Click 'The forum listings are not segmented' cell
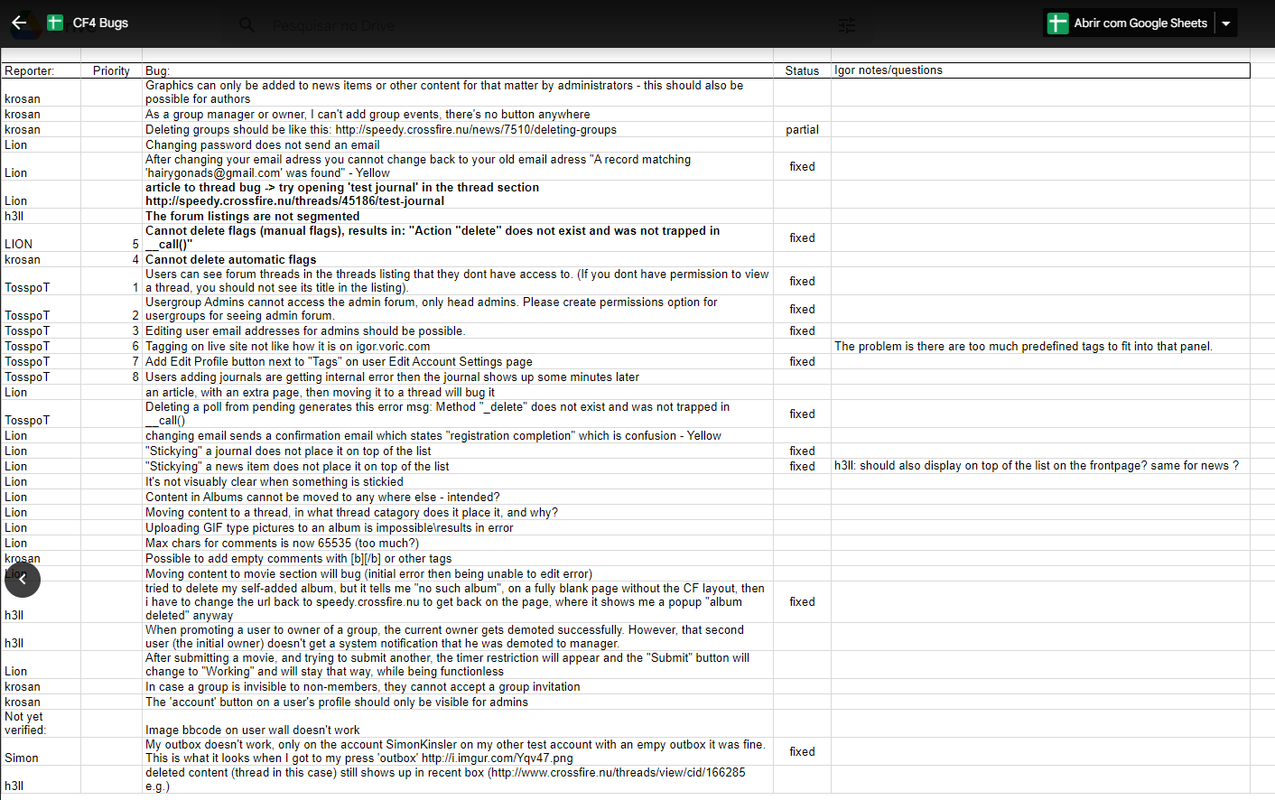 point(458,216)
